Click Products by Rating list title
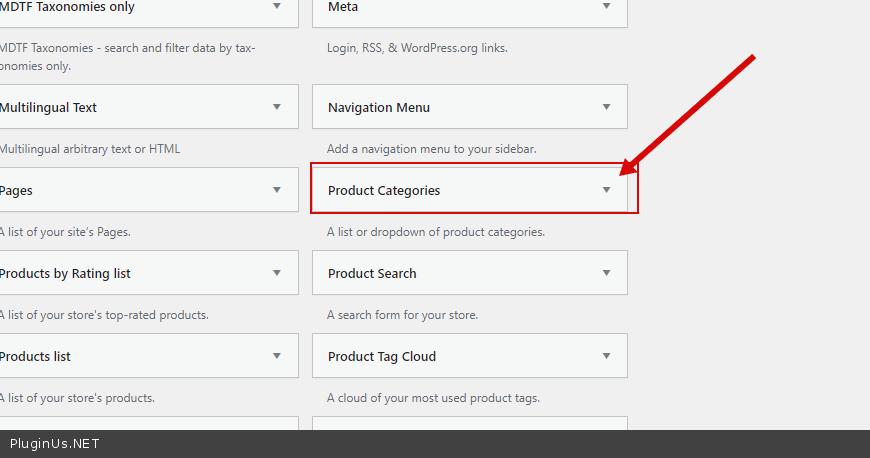The height and width of the screenshot is (458, 870). (x=65, y=273)
